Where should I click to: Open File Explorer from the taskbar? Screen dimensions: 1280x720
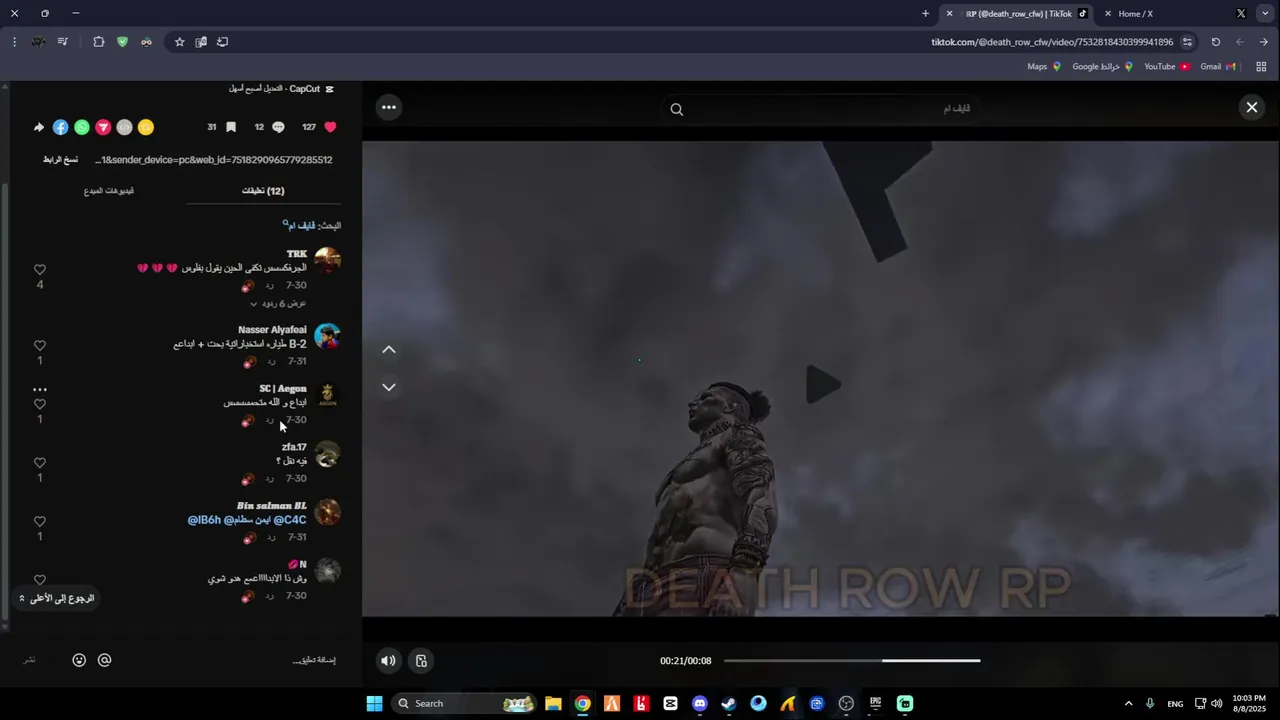553,703
